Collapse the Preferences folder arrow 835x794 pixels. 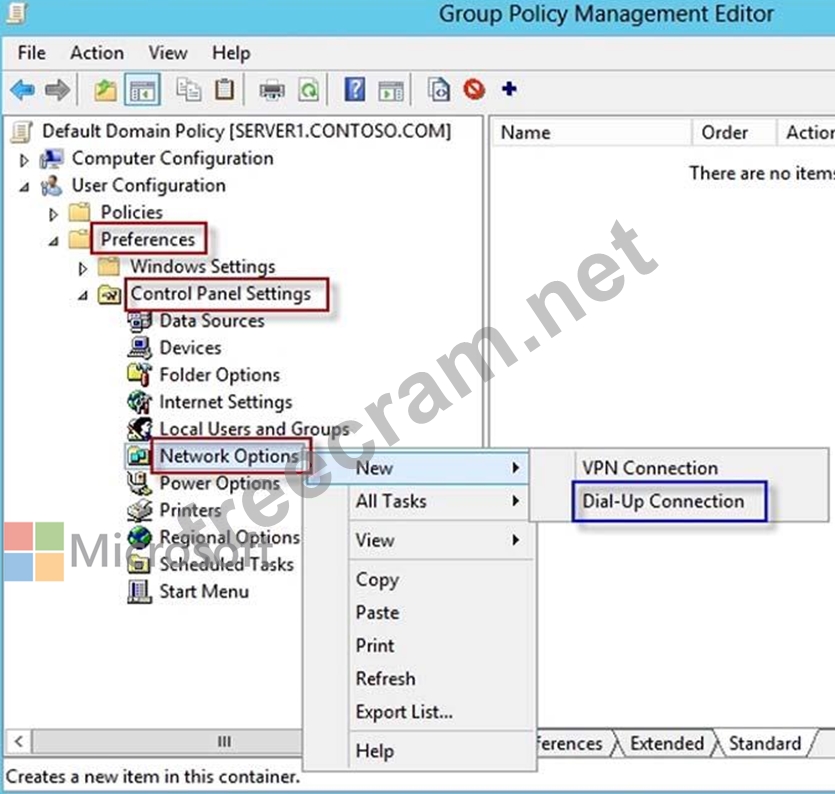click(x=53, y=241)
